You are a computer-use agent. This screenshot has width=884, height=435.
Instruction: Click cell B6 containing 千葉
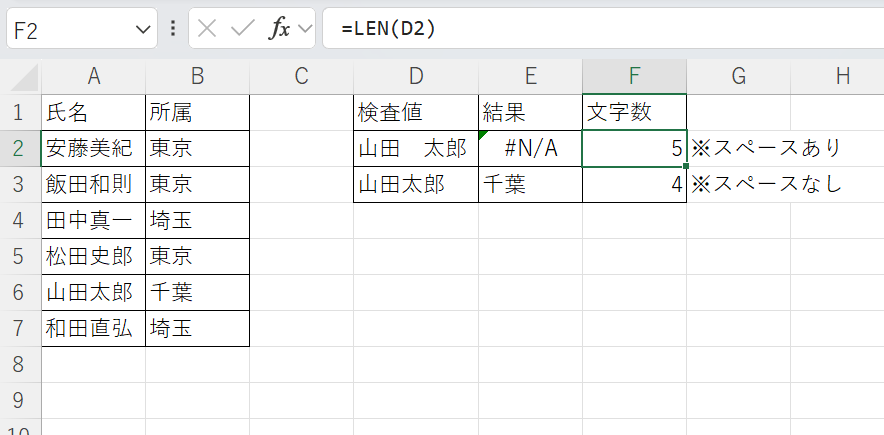pyautogui.click(x=197, y=293)
